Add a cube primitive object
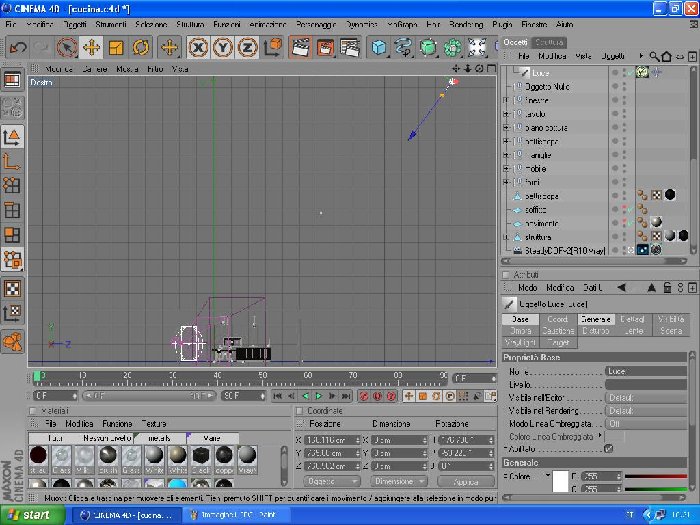 tap(379, 47)
